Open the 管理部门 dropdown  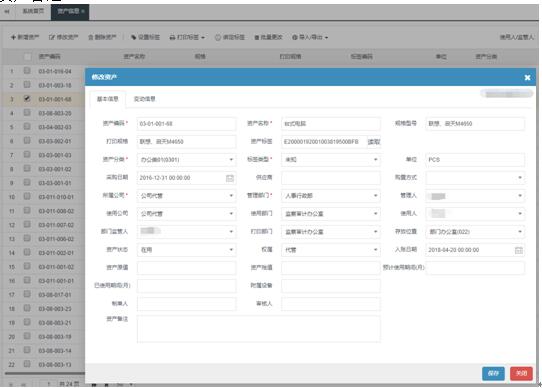[331, 196]
